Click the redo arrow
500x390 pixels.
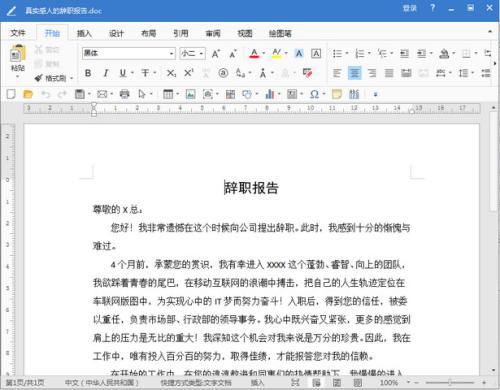pyautogui.click(x=62, y=94)
